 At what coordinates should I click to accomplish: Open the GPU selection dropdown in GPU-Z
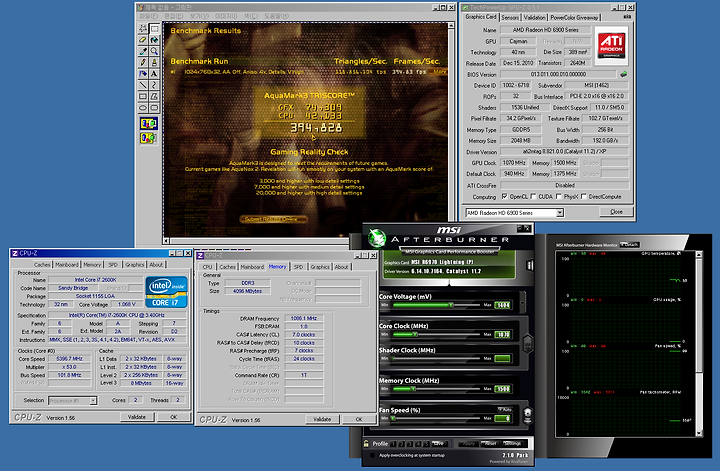tap(560, 213)
